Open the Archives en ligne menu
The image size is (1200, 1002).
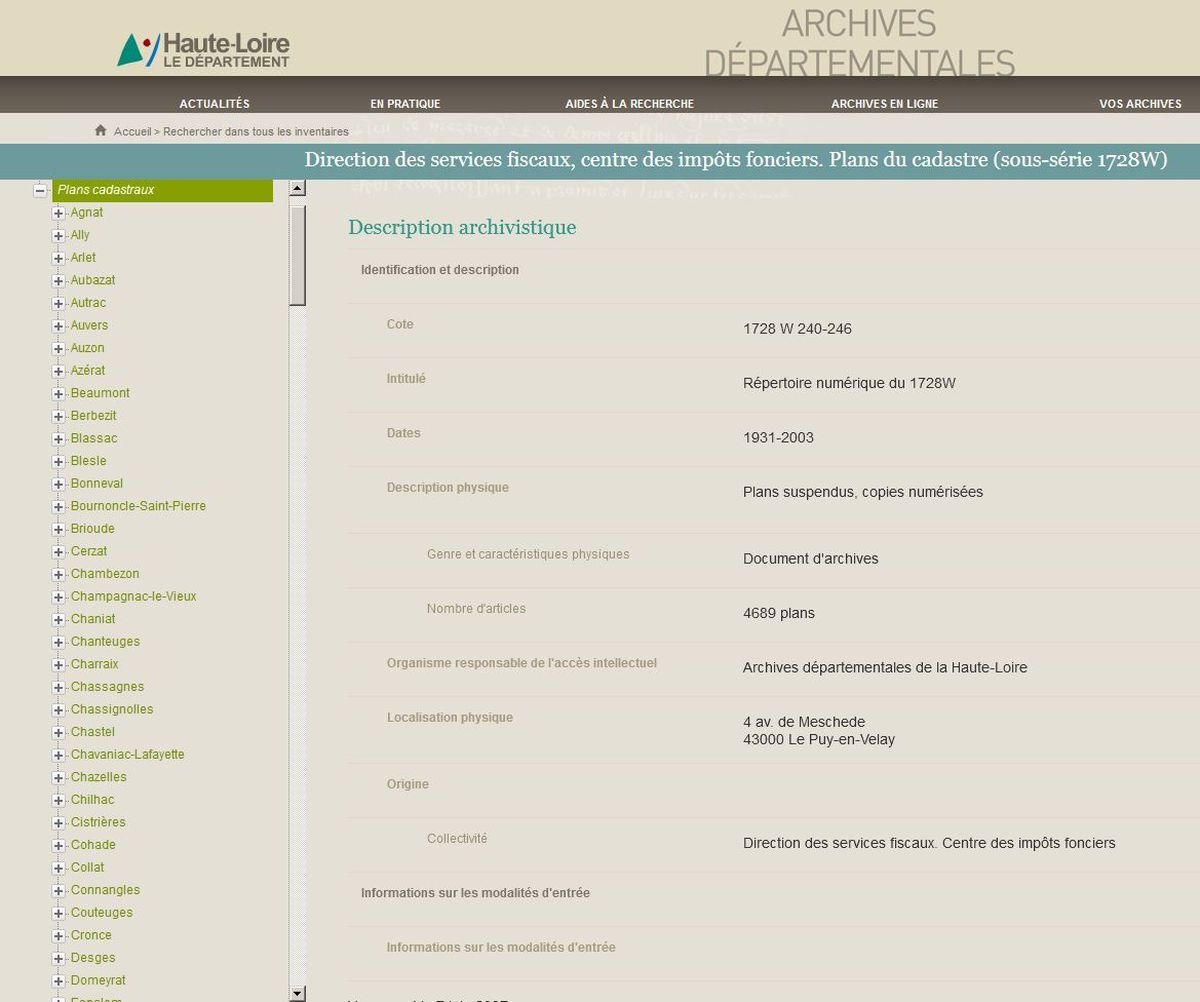(x=884, y=104)
